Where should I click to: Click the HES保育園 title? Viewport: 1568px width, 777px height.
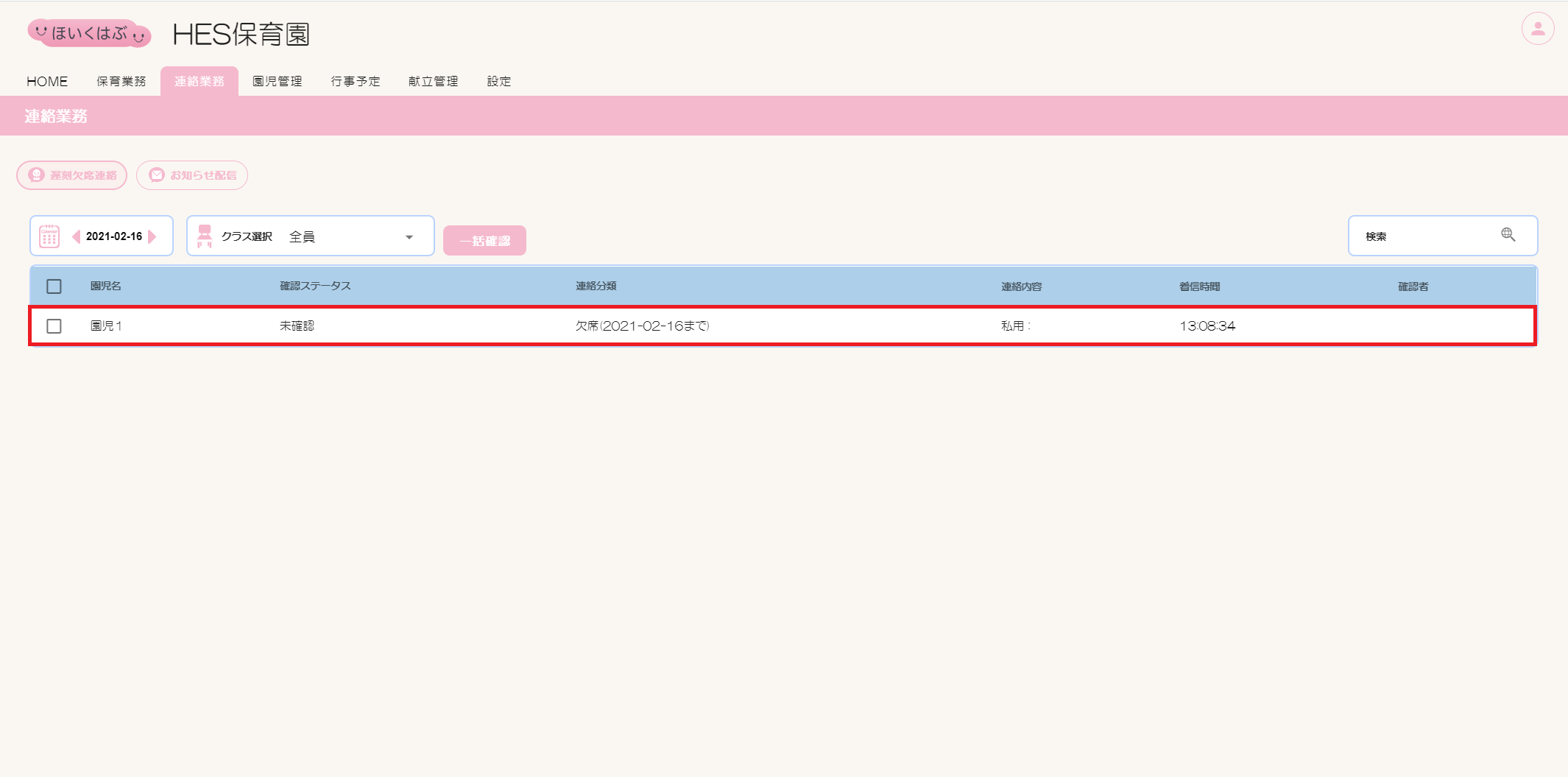coord(241,34)
